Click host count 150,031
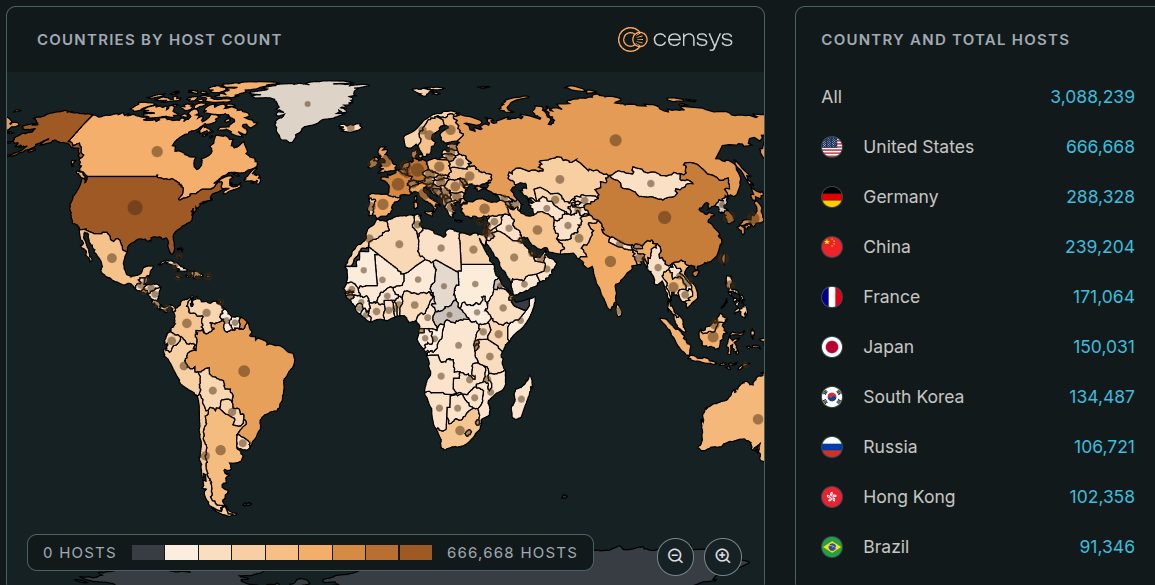The image size is (1155, 585). pos(1103,346)
